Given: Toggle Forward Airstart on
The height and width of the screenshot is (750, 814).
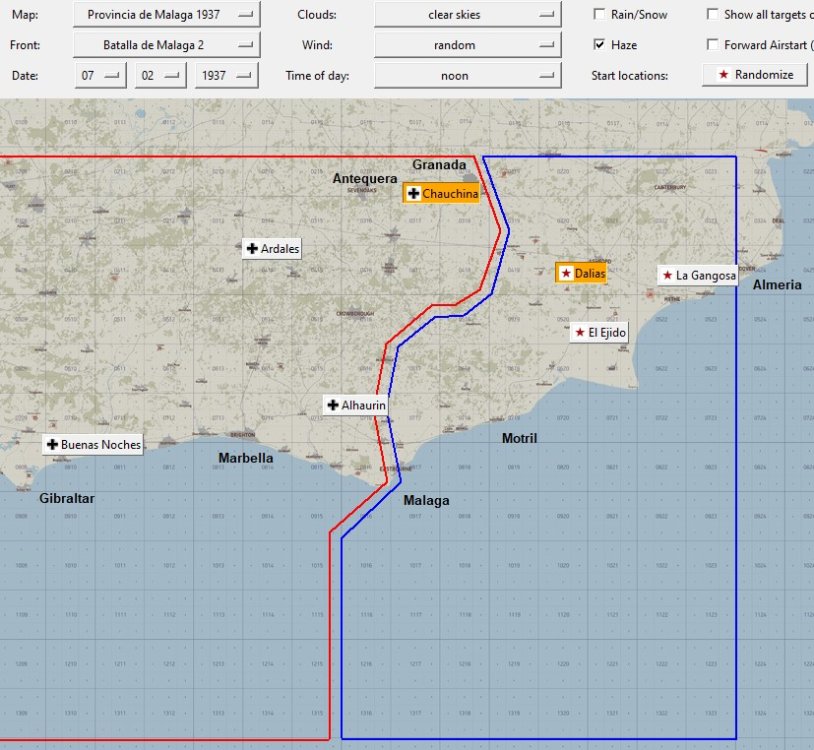Looking at the screenshot, I should (x=715, y=44).
